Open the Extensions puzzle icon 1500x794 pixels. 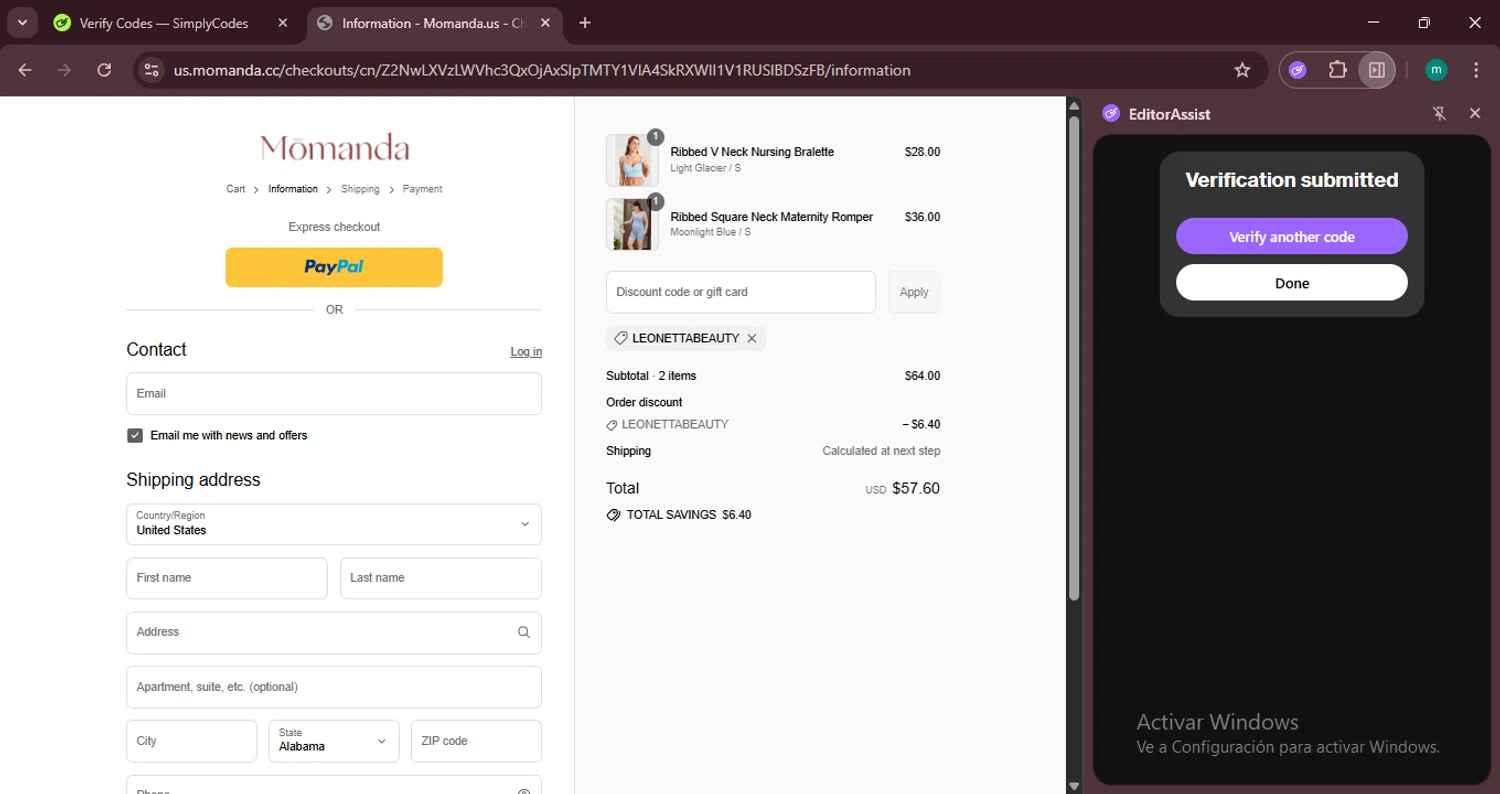click(x=1337, y=70)
